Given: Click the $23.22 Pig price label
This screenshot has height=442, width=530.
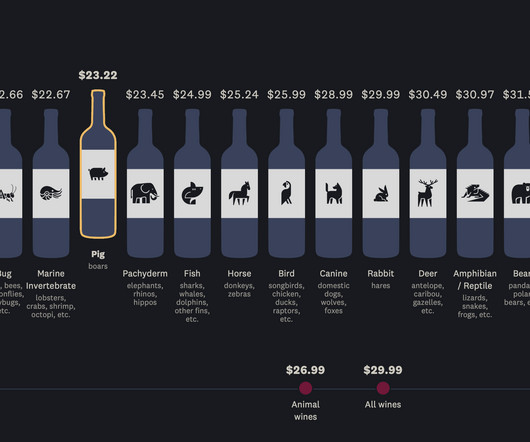Looking at the screenshot, I should tap(98, 75).
